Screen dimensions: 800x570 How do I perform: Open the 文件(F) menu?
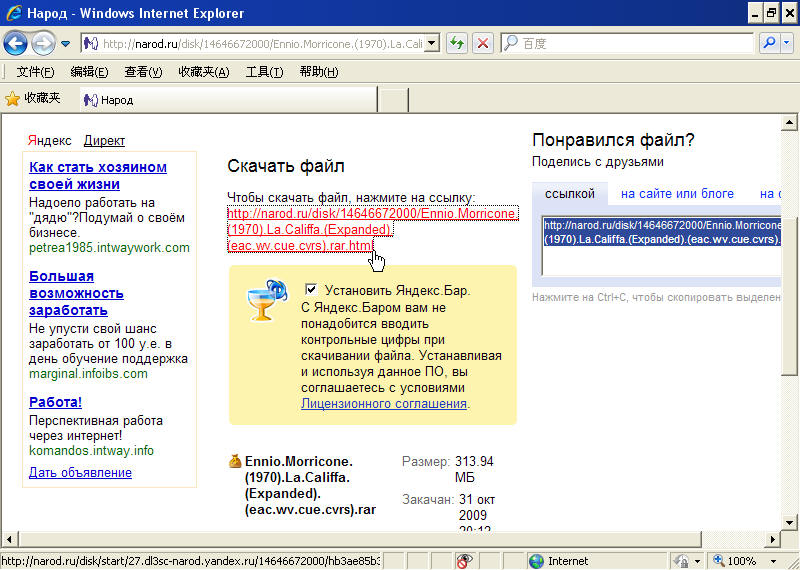pos(35,72)
